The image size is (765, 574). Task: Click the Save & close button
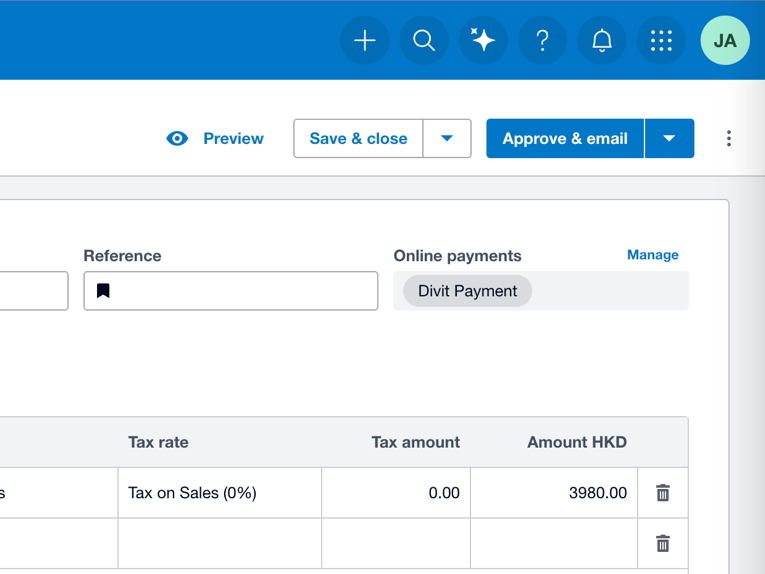pyautogui.click(x=358, y=139)
